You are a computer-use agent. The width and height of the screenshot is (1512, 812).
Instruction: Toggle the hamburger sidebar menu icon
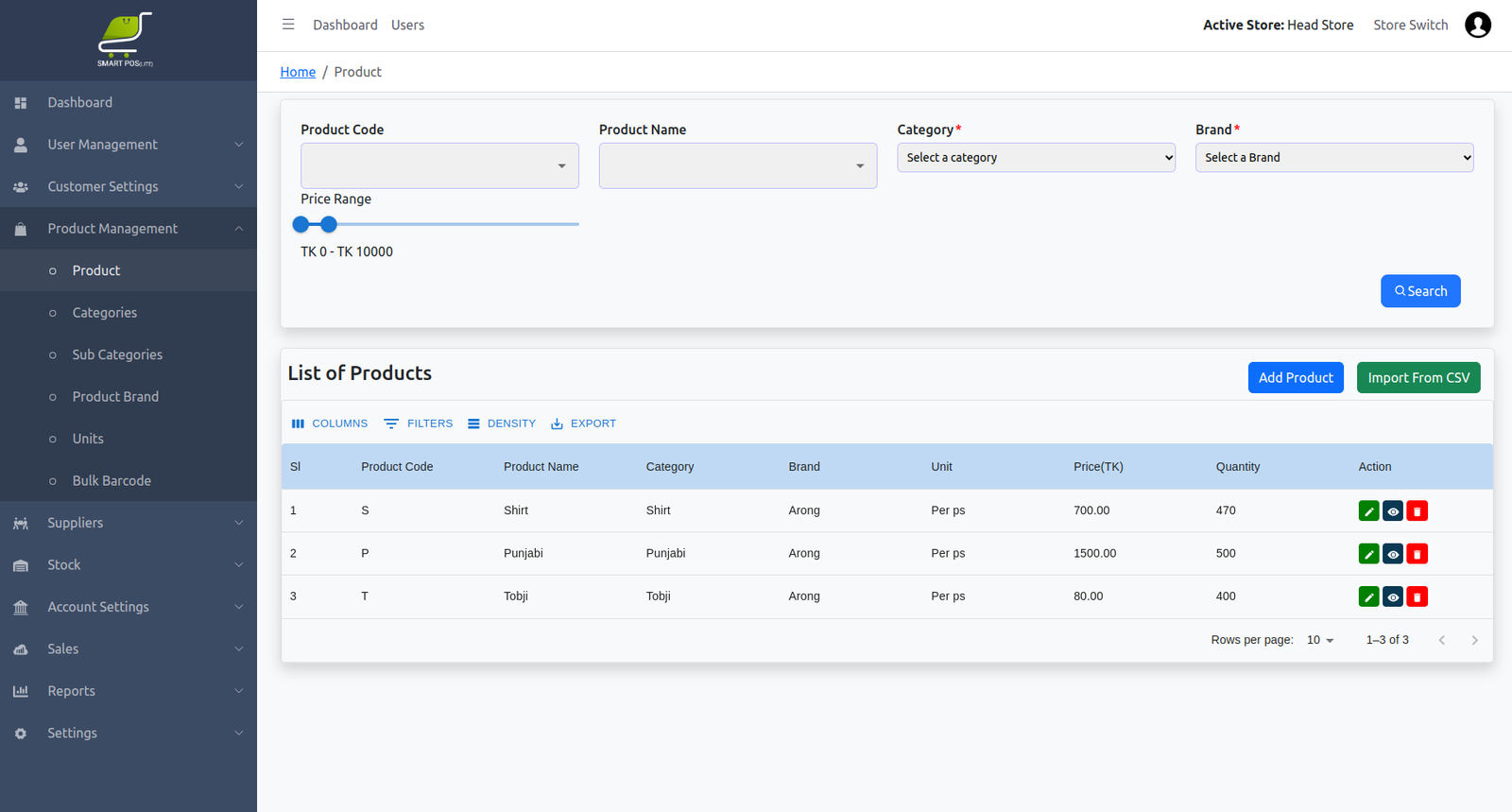click(288, 25)
